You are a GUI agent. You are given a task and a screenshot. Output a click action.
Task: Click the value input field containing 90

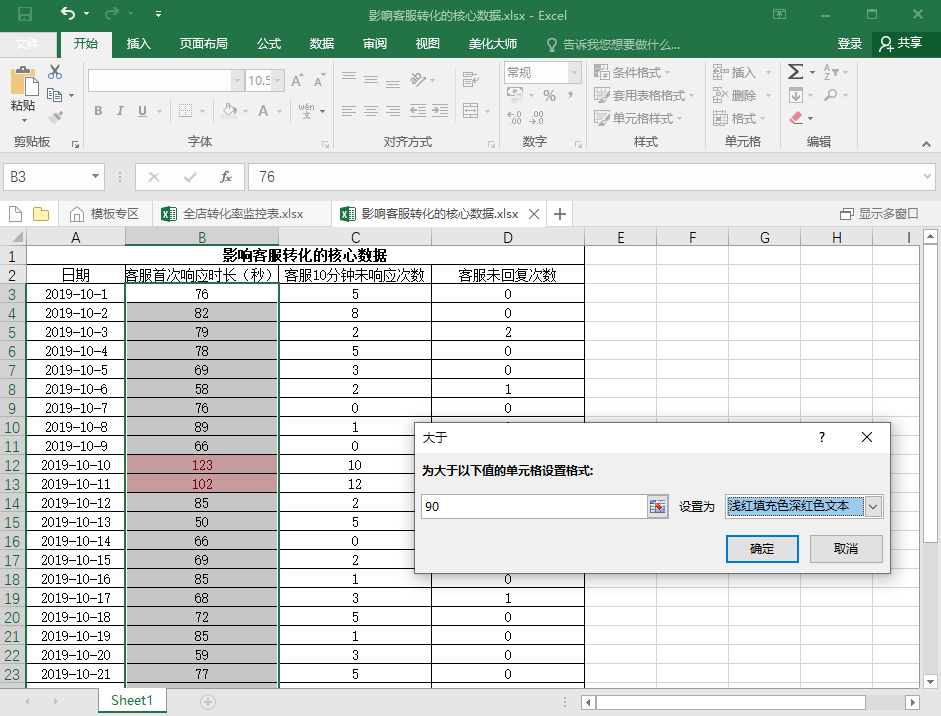534,507
